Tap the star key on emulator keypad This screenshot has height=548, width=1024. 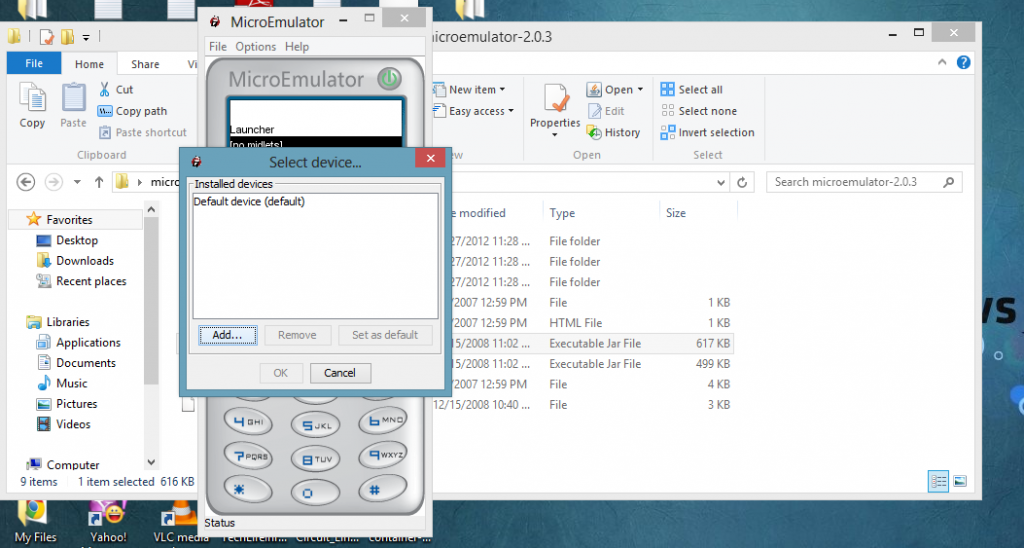(248, 489)
